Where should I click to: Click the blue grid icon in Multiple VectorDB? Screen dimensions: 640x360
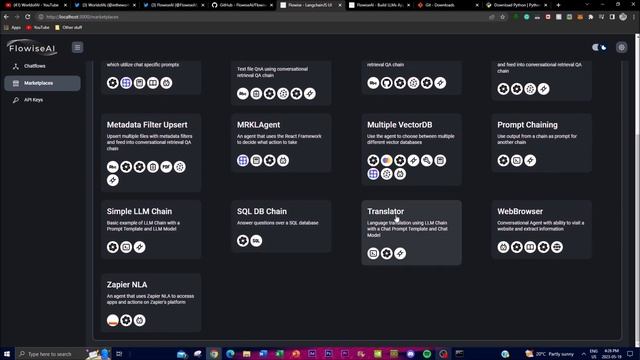[373, 174]
